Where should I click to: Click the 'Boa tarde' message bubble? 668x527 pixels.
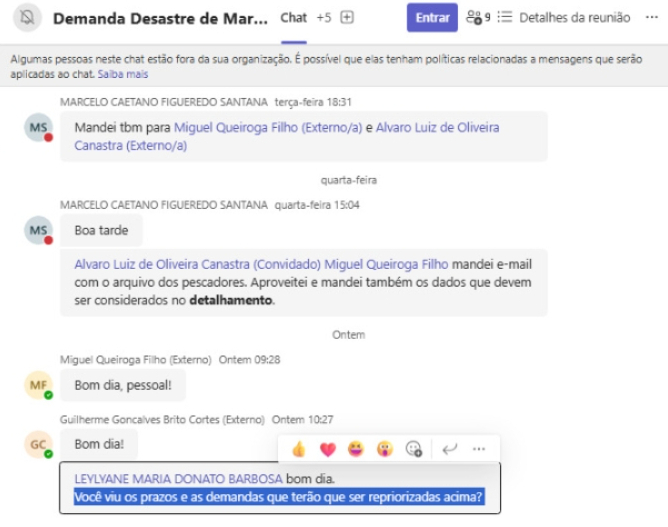101,230
